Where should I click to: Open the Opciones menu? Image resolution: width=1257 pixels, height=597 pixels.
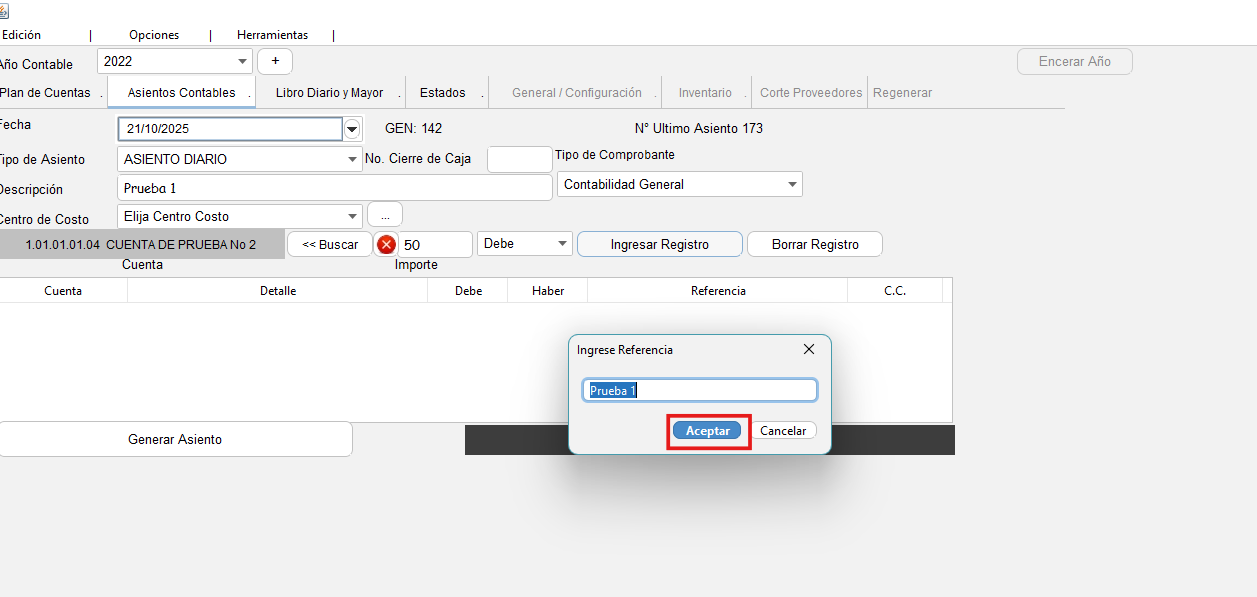[x=154, y=35]
